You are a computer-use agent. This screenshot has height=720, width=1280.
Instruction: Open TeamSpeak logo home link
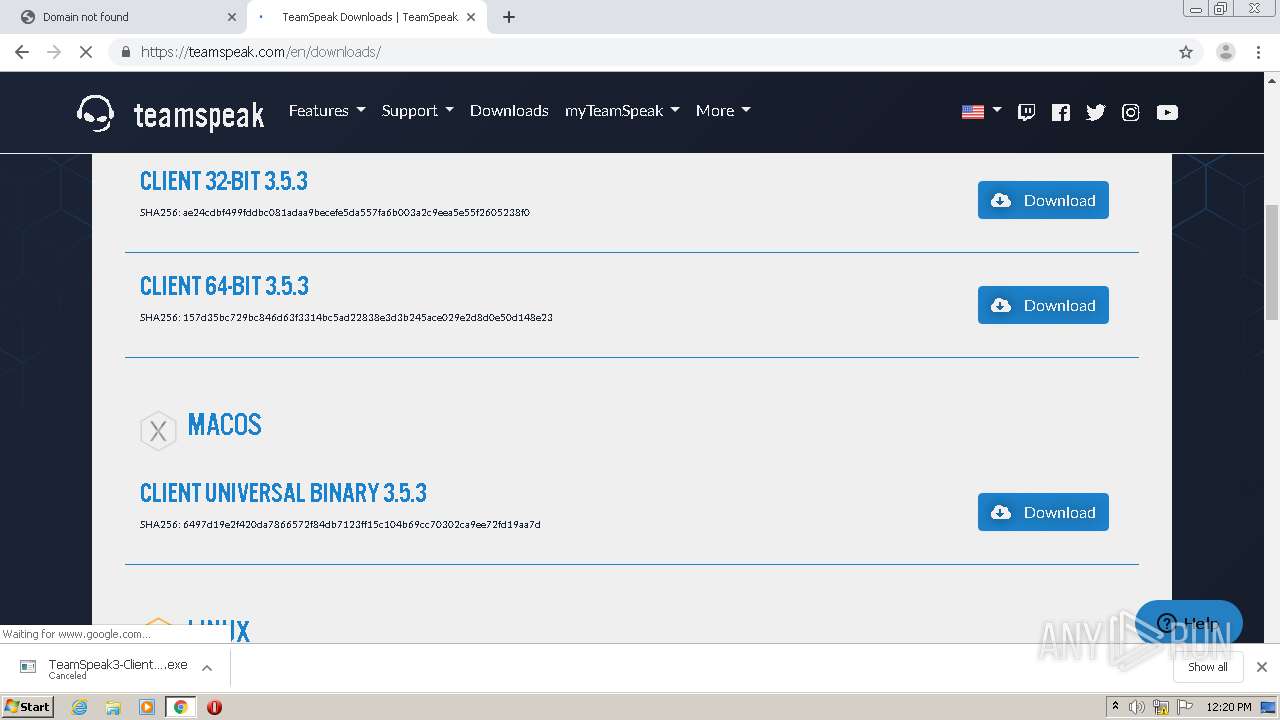click(171, 113)
